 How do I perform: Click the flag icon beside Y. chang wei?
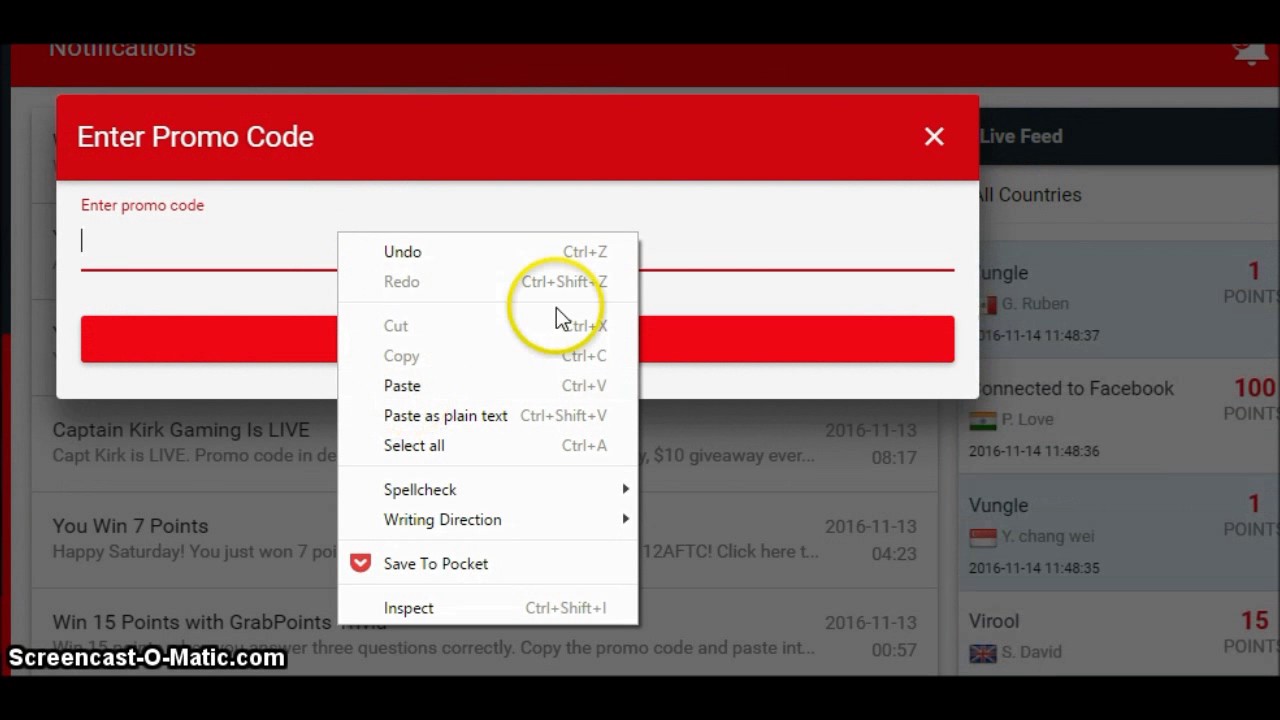click(983, 537)
